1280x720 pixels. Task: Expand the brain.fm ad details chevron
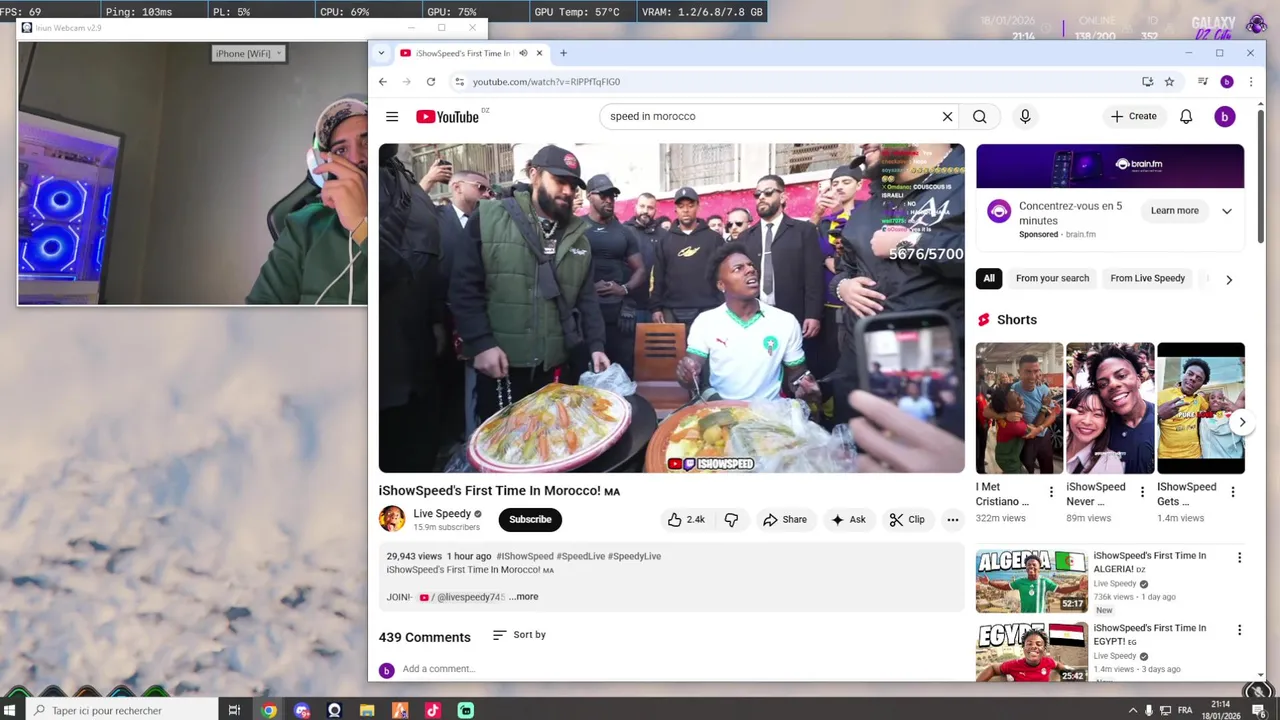(1227, 211)
